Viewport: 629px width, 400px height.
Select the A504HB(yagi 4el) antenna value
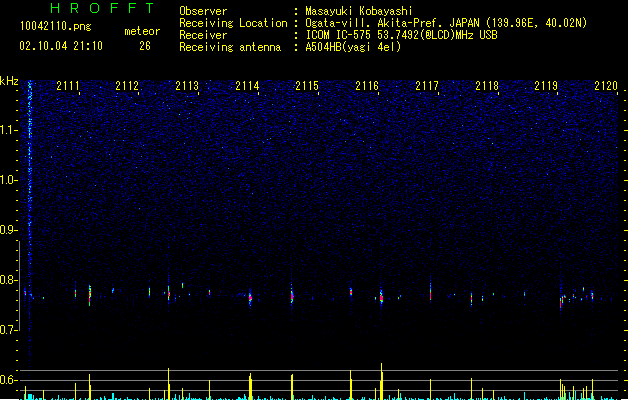pos(353,47)
